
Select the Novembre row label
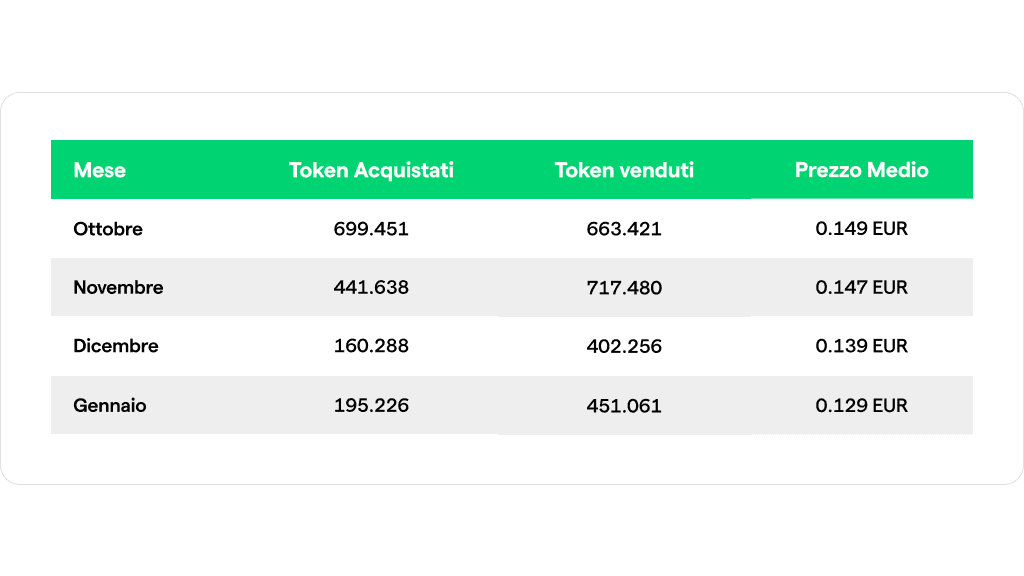click(118, 287)
